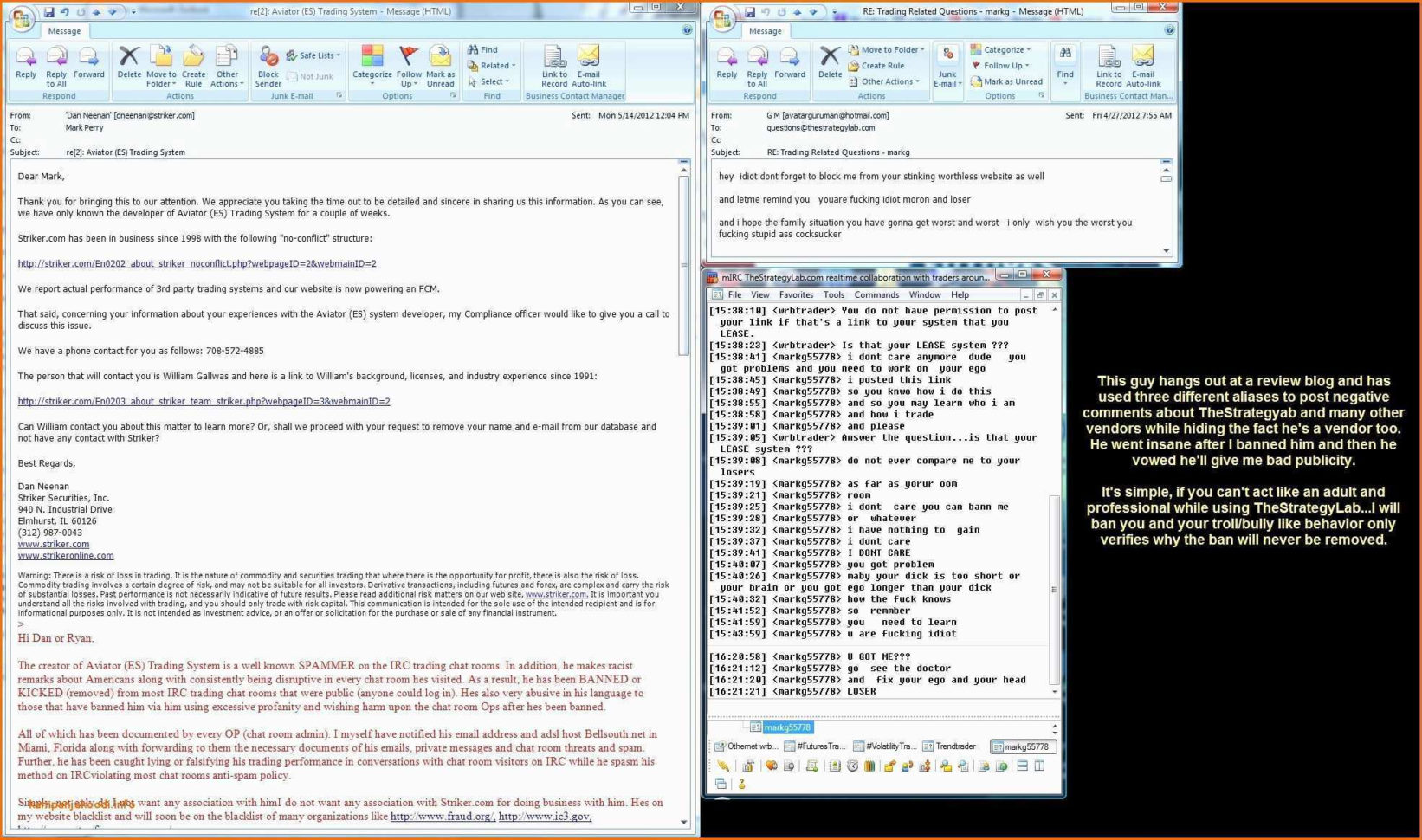Image resolution: width=1422 pixels, height=840 pixels.
Task: Click the E-mail Auto-link icon
Action: (x=590, y=65)
